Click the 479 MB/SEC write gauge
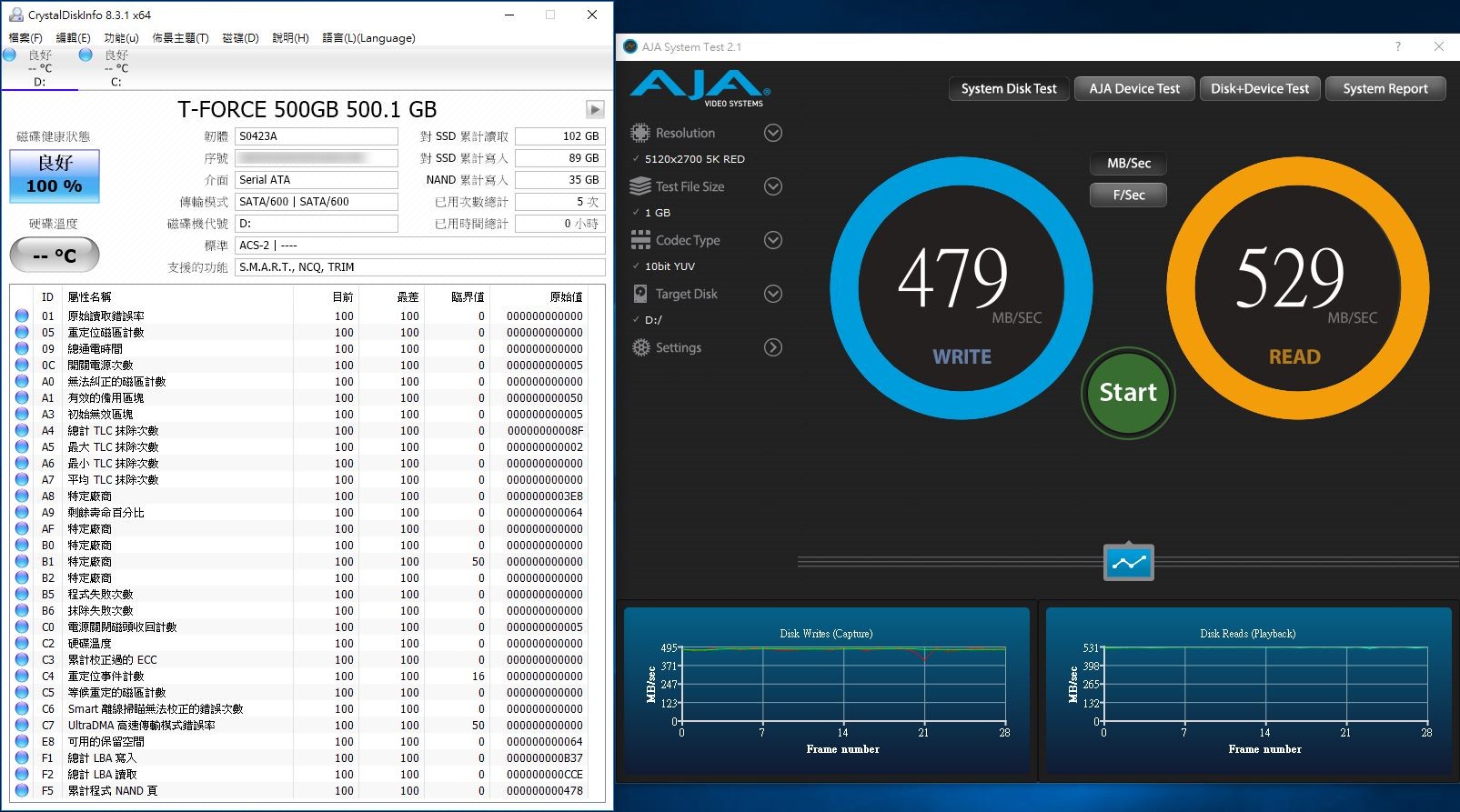Image resolution: width=1460 pixels, height=812 pixels. click(x=962, y=288)
